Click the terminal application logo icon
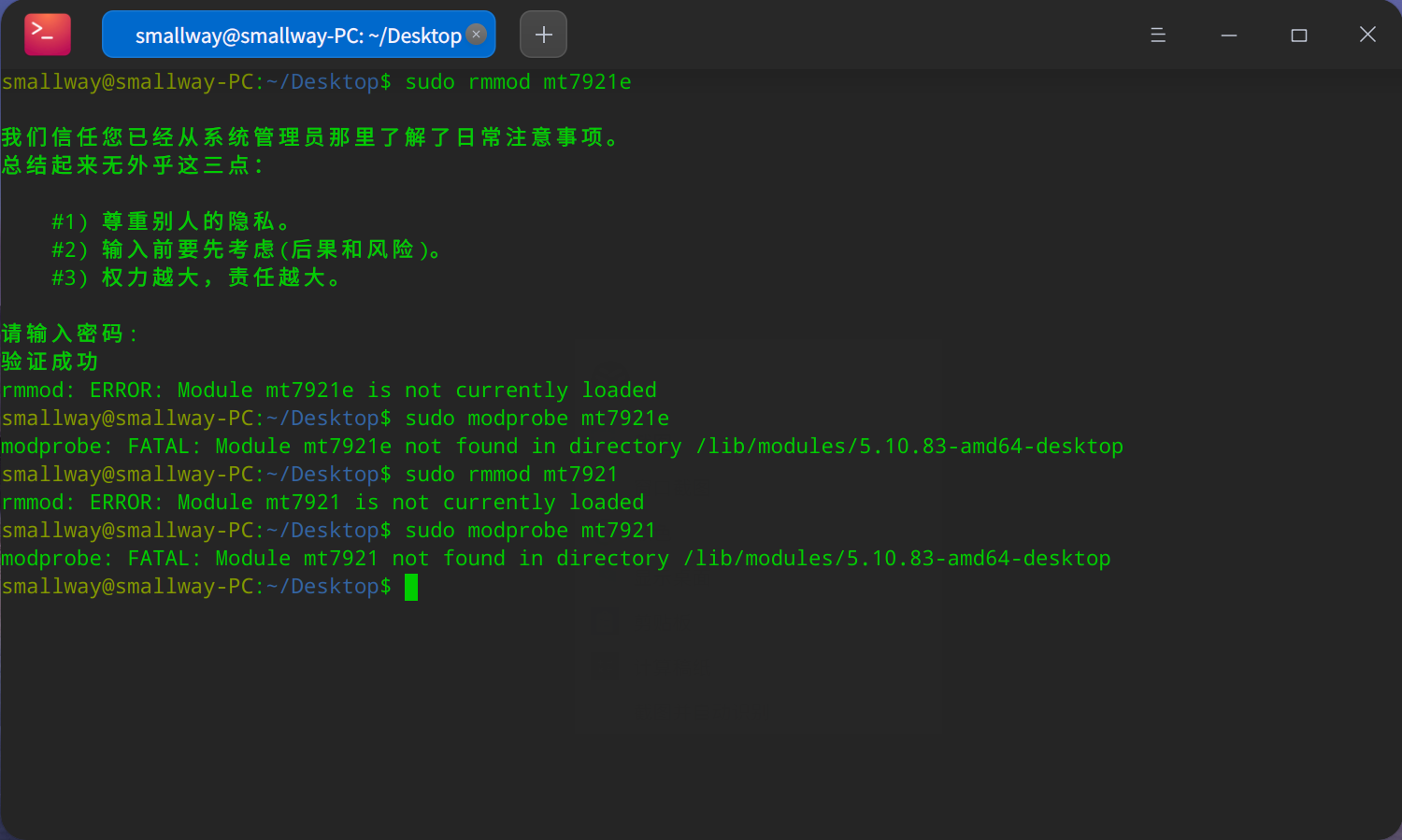Image resolution: width=1402 pixels, height=840 pixels. pyautogui.click(x=48, y=36)
